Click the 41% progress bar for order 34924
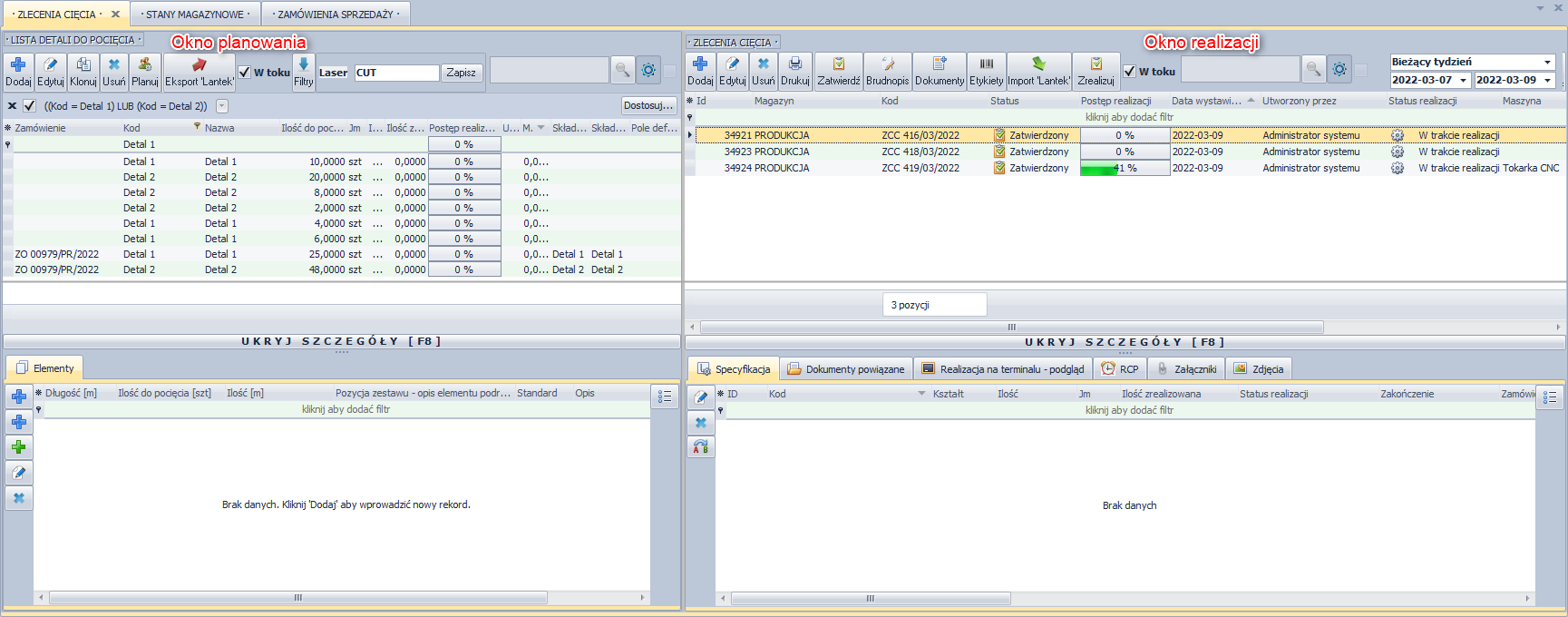 pos(1125,168)
